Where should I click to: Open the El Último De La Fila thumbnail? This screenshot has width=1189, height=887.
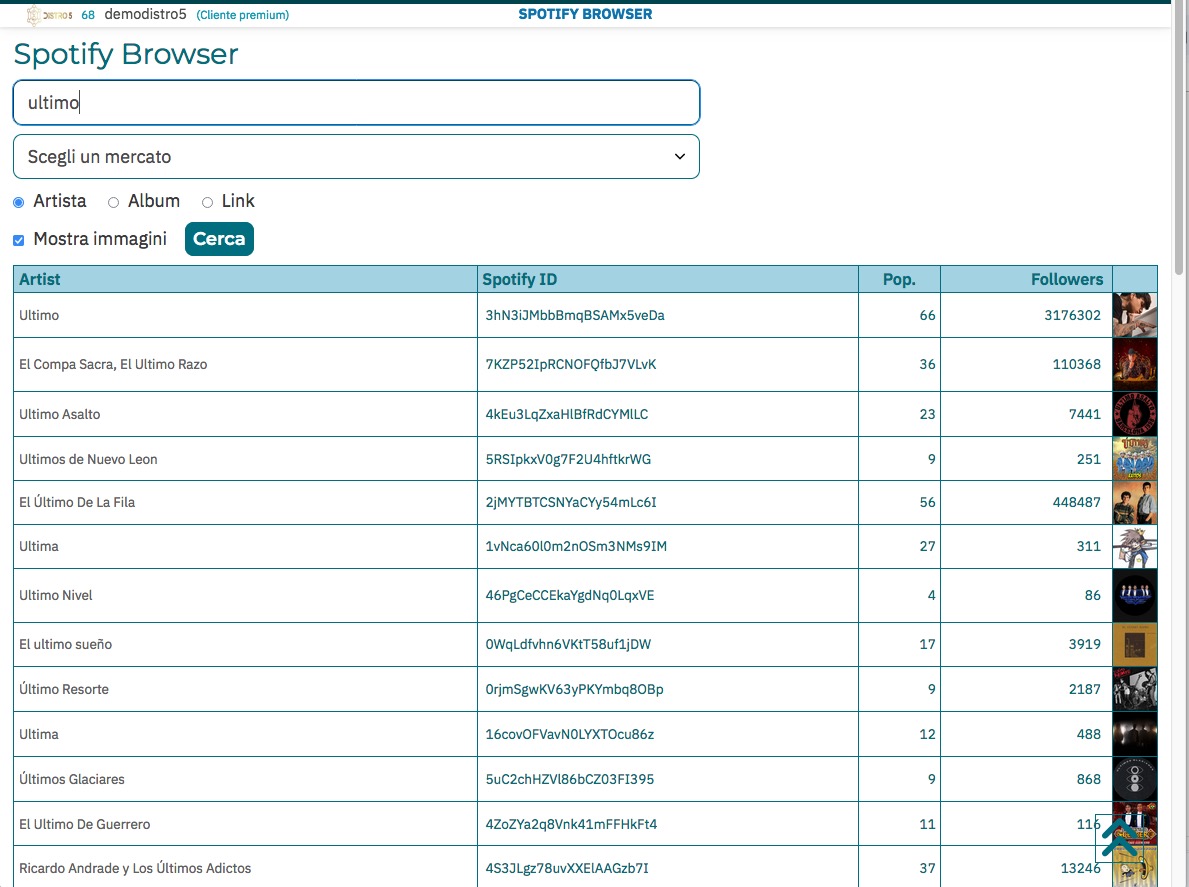click(1134, 503)
